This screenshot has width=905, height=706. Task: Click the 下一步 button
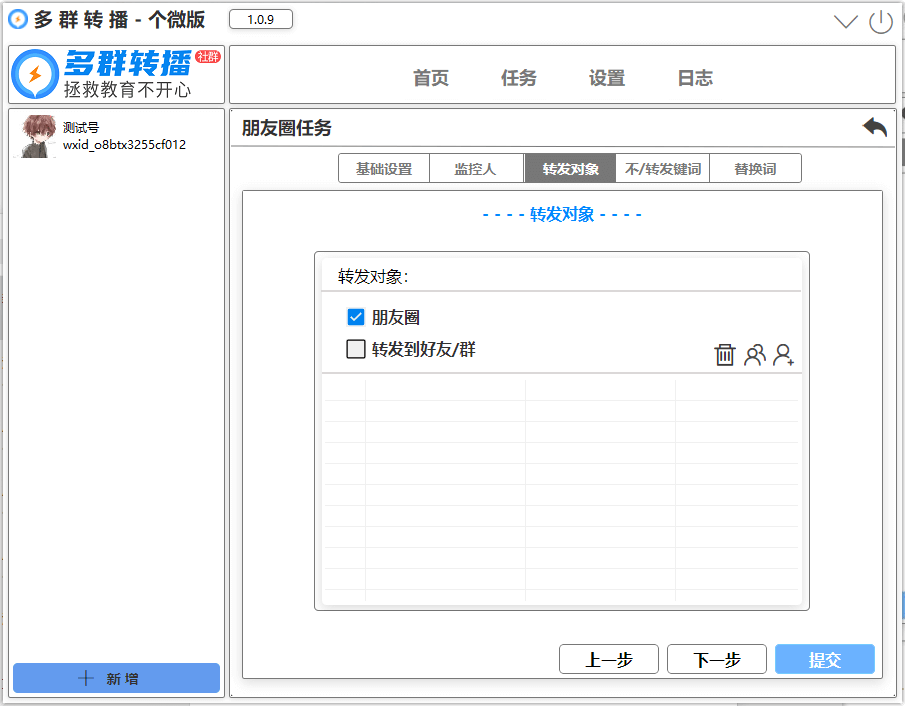(716, 659)
